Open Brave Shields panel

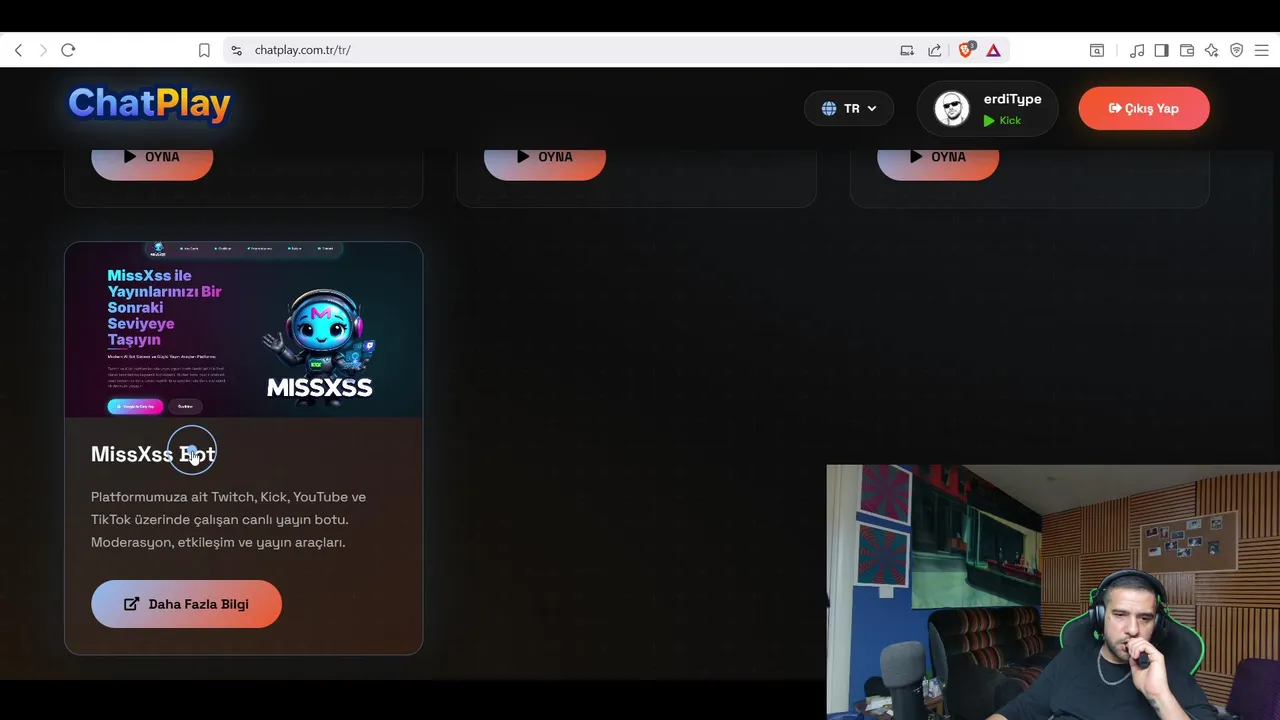(966, 50)
